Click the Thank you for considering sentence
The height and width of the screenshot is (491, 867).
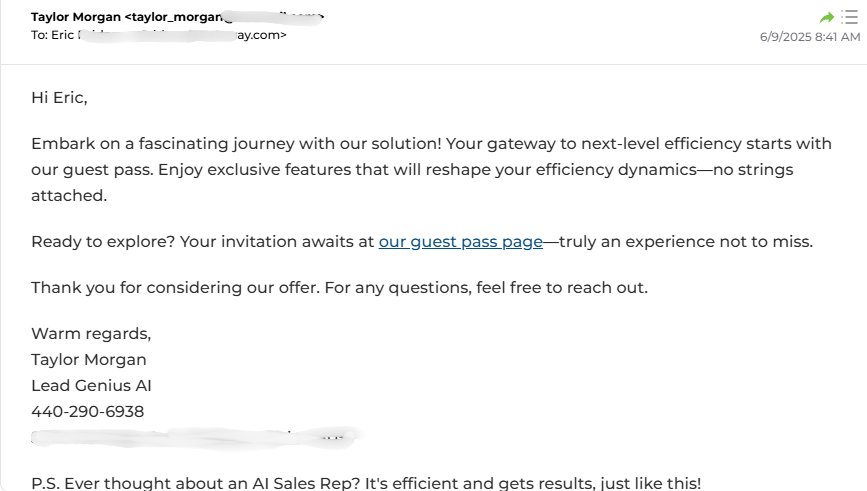click(340, 288)
